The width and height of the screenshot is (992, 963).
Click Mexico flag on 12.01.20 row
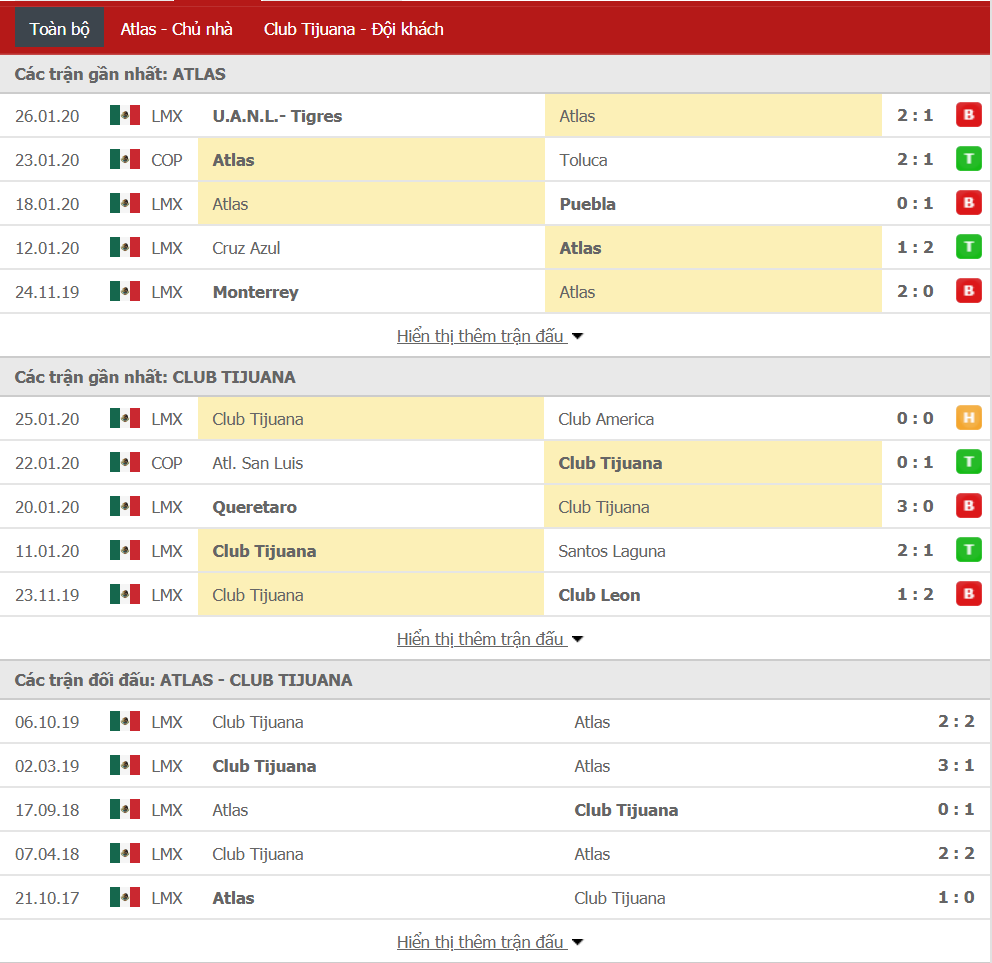[x=125, y=247]
